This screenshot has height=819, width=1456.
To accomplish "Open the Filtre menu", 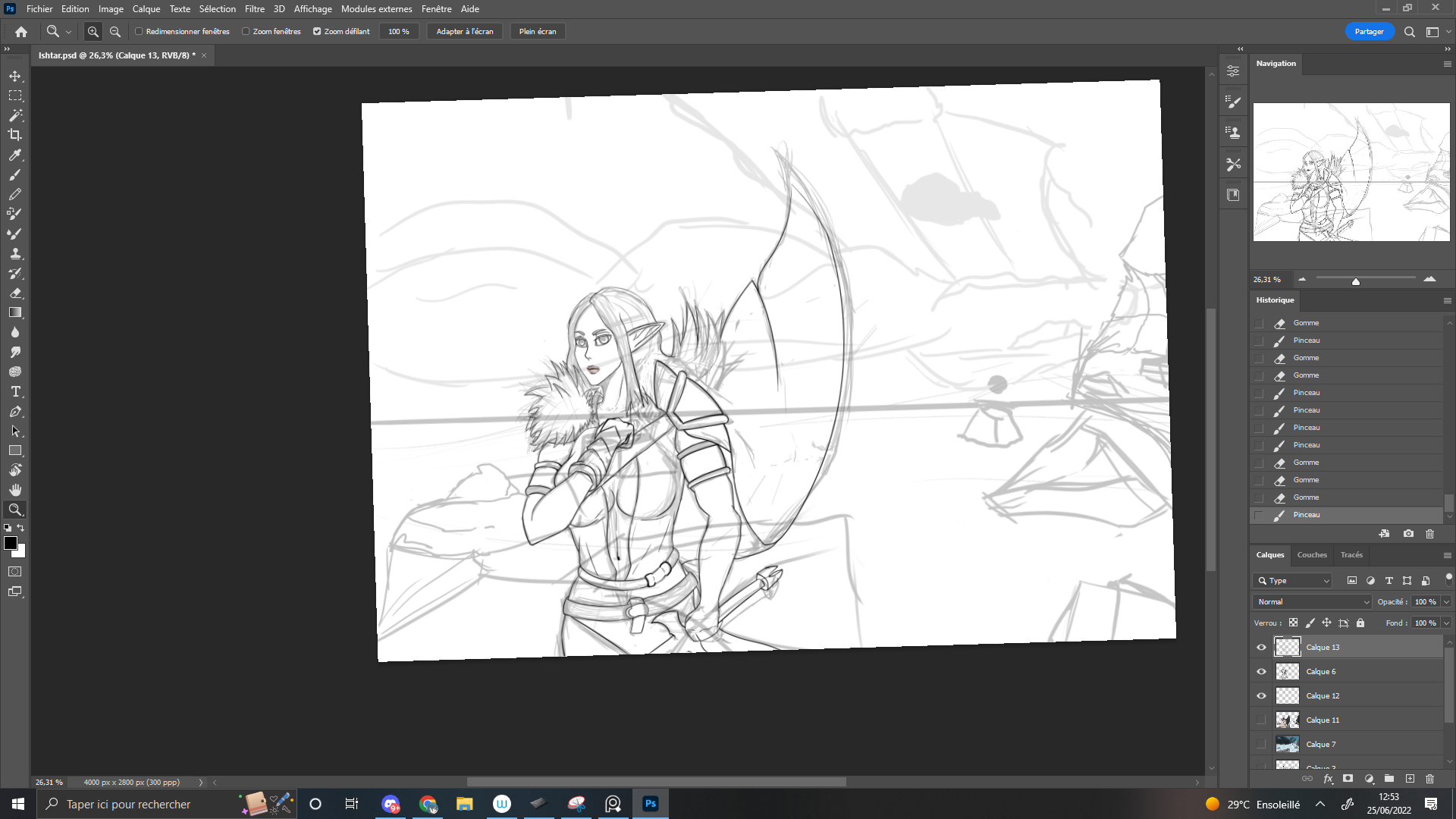I will 254,9.
